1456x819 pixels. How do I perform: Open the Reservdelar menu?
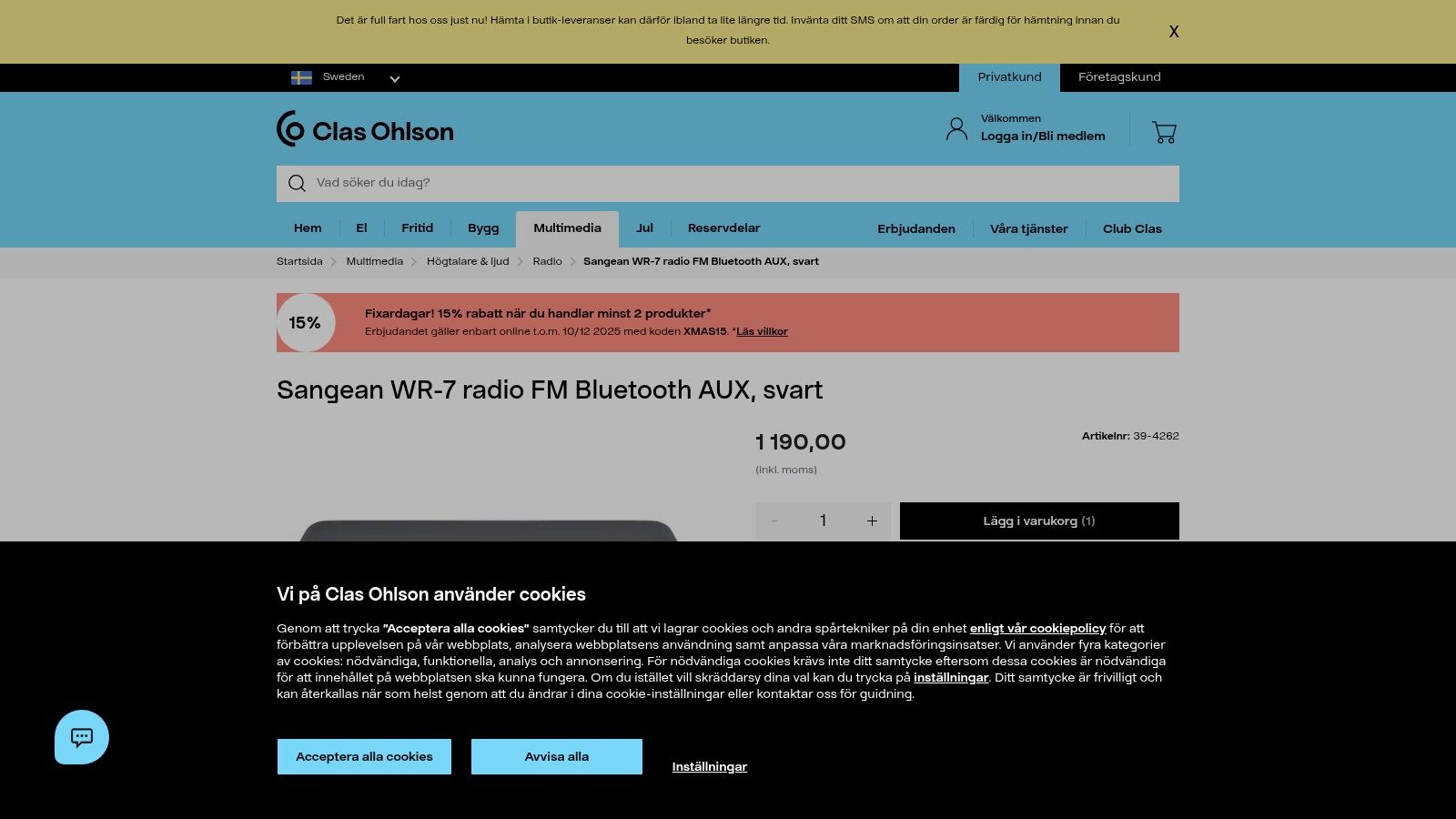click(723, 228)
